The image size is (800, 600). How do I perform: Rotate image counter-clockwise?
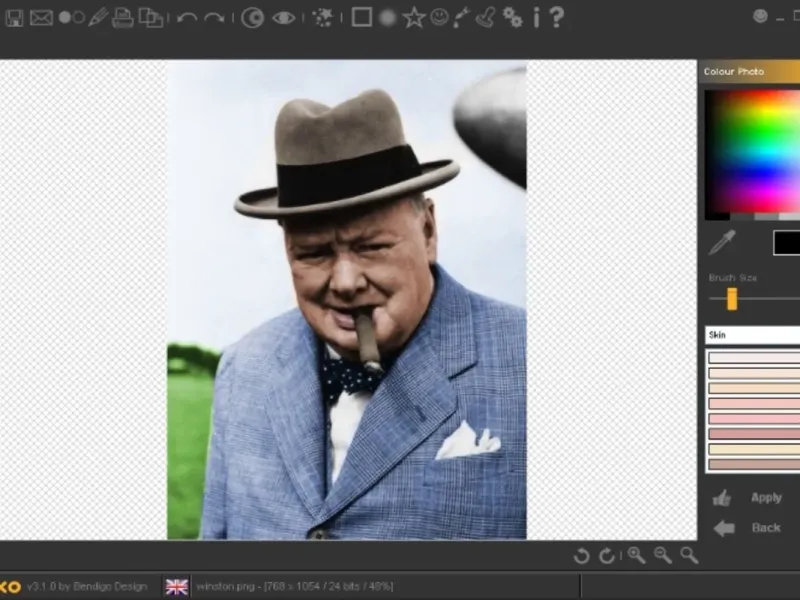(581, 556)
